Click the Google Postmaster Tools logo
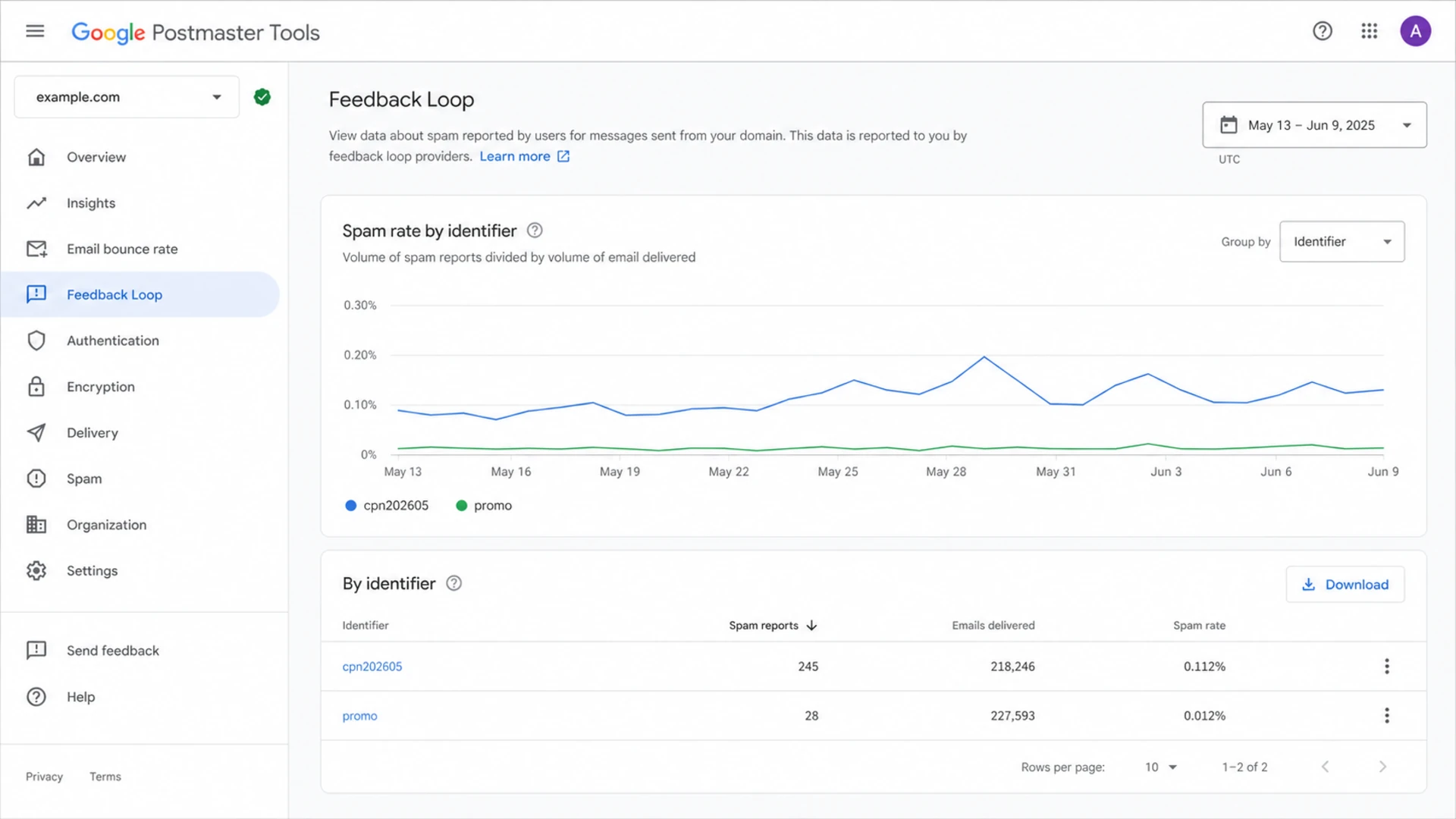This screenshot has height=819, width=1456. 196,32
